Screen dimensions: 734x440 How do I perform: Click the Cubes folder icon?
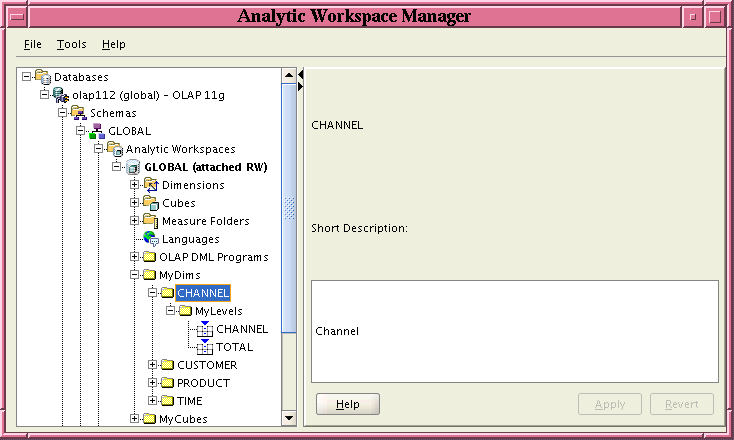point(150,203)
